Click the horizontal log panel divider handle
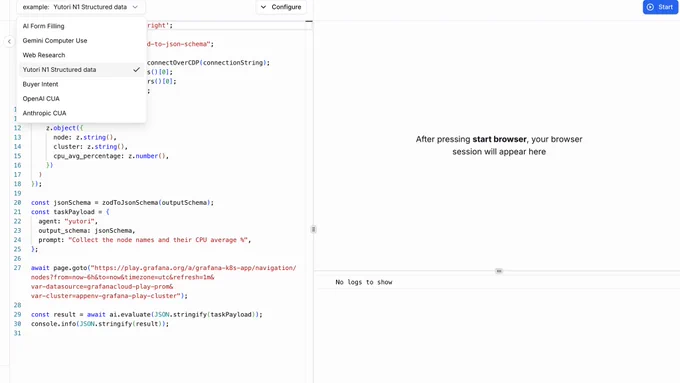This screenshot has width=680, height=383. click(x=499, y=271)
